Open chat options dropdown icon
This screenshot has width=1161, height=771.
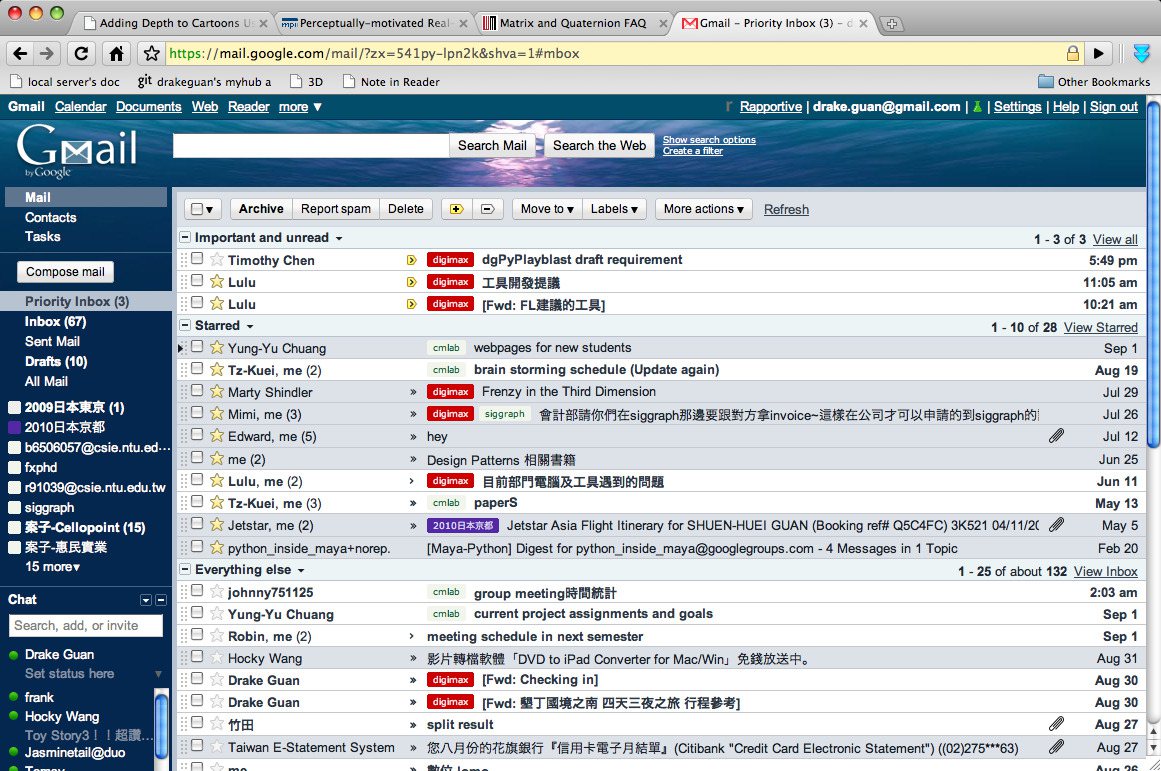click(146, 600)
